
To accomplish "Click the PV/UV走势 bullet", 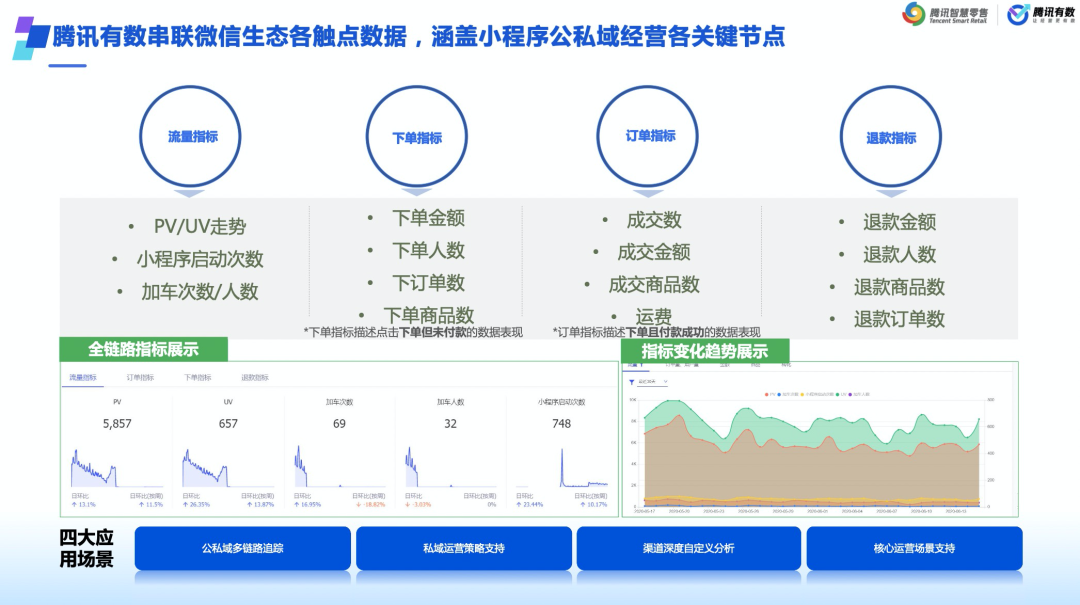I will coord(200,226).
